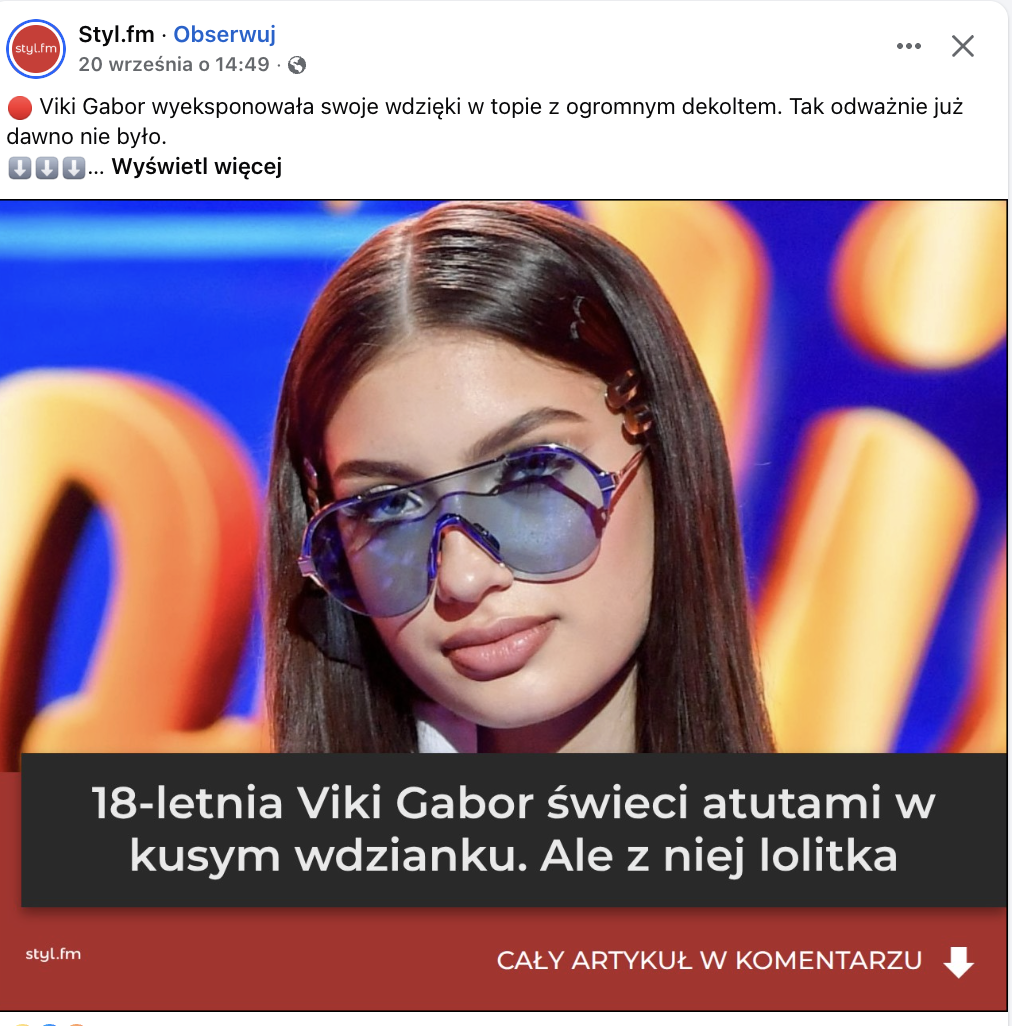Open the Styl.fm page name link

(116, 34)
